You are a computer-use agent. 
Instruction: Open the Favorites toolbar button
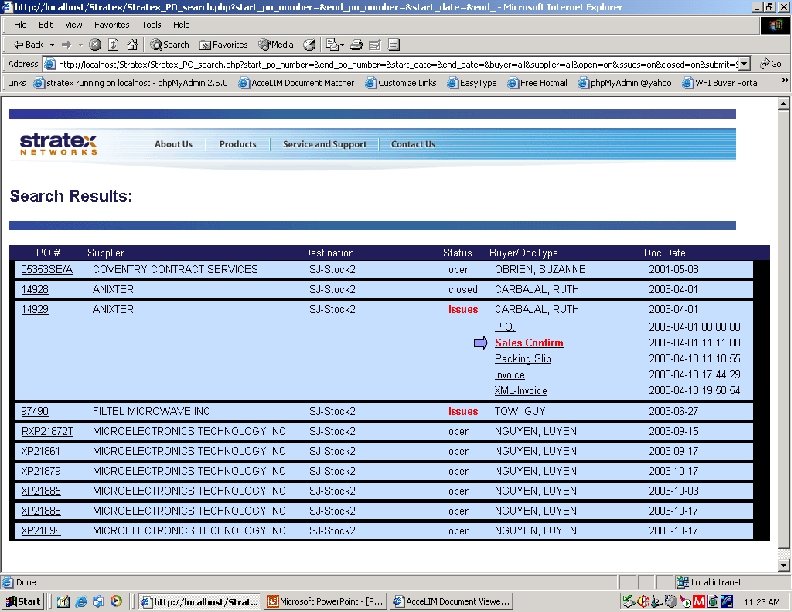tap(223, 45)
